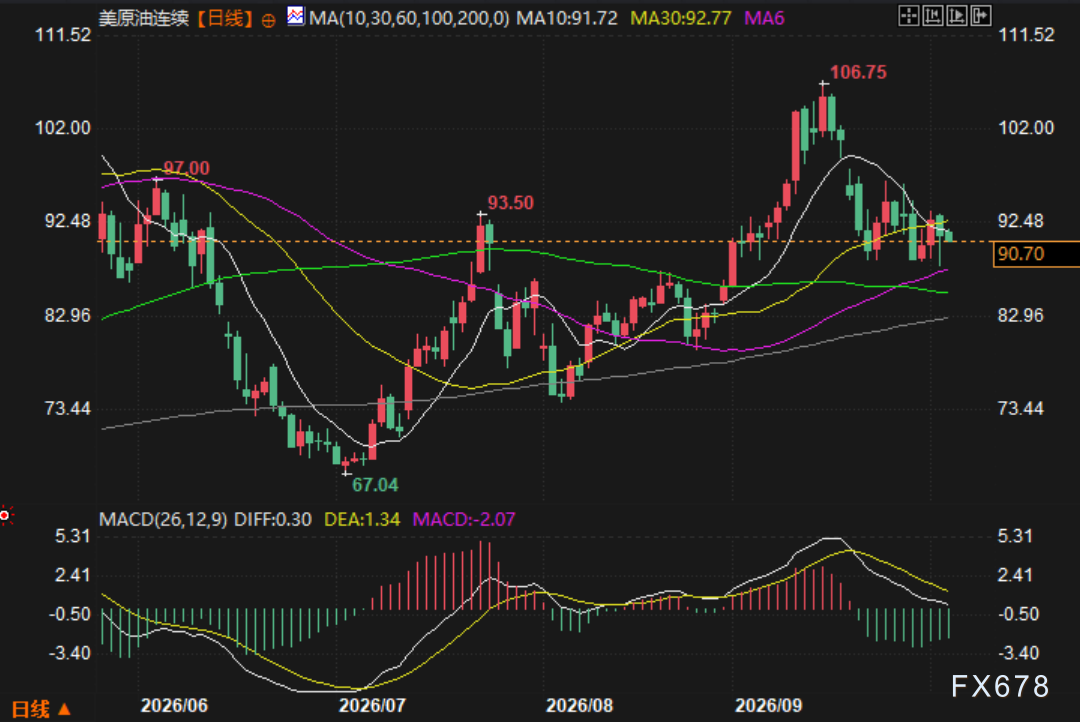
Task: Click the 2026/06 date axis label
Action: pos(174,705)
